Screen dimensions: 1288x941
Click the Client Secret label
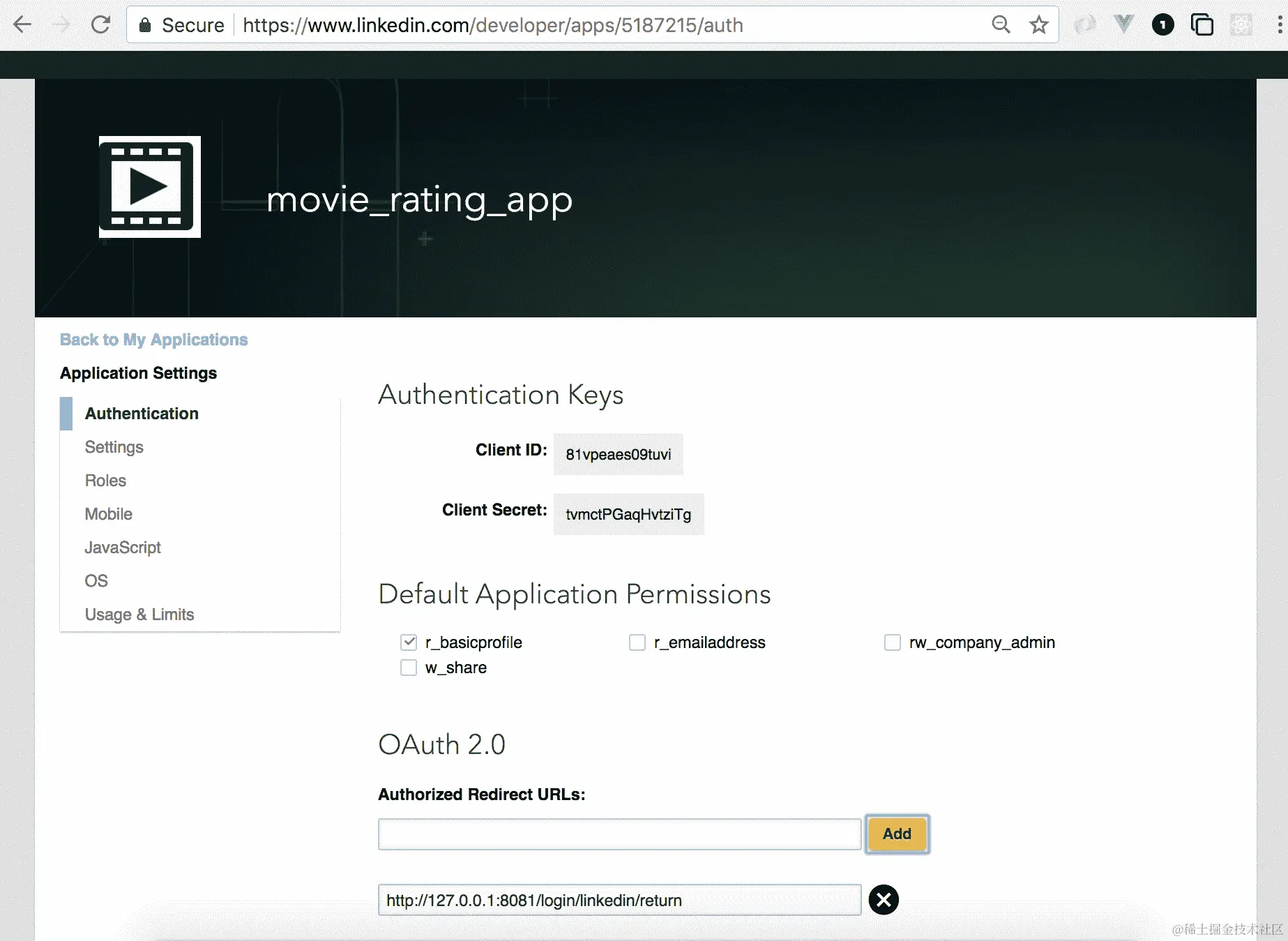(494, 510)
